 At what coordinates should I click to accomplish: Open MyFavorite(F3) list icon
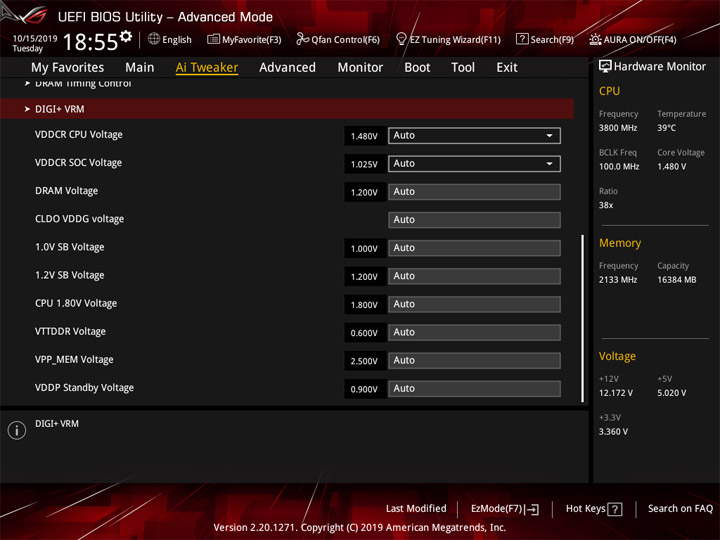click(213, 39)
